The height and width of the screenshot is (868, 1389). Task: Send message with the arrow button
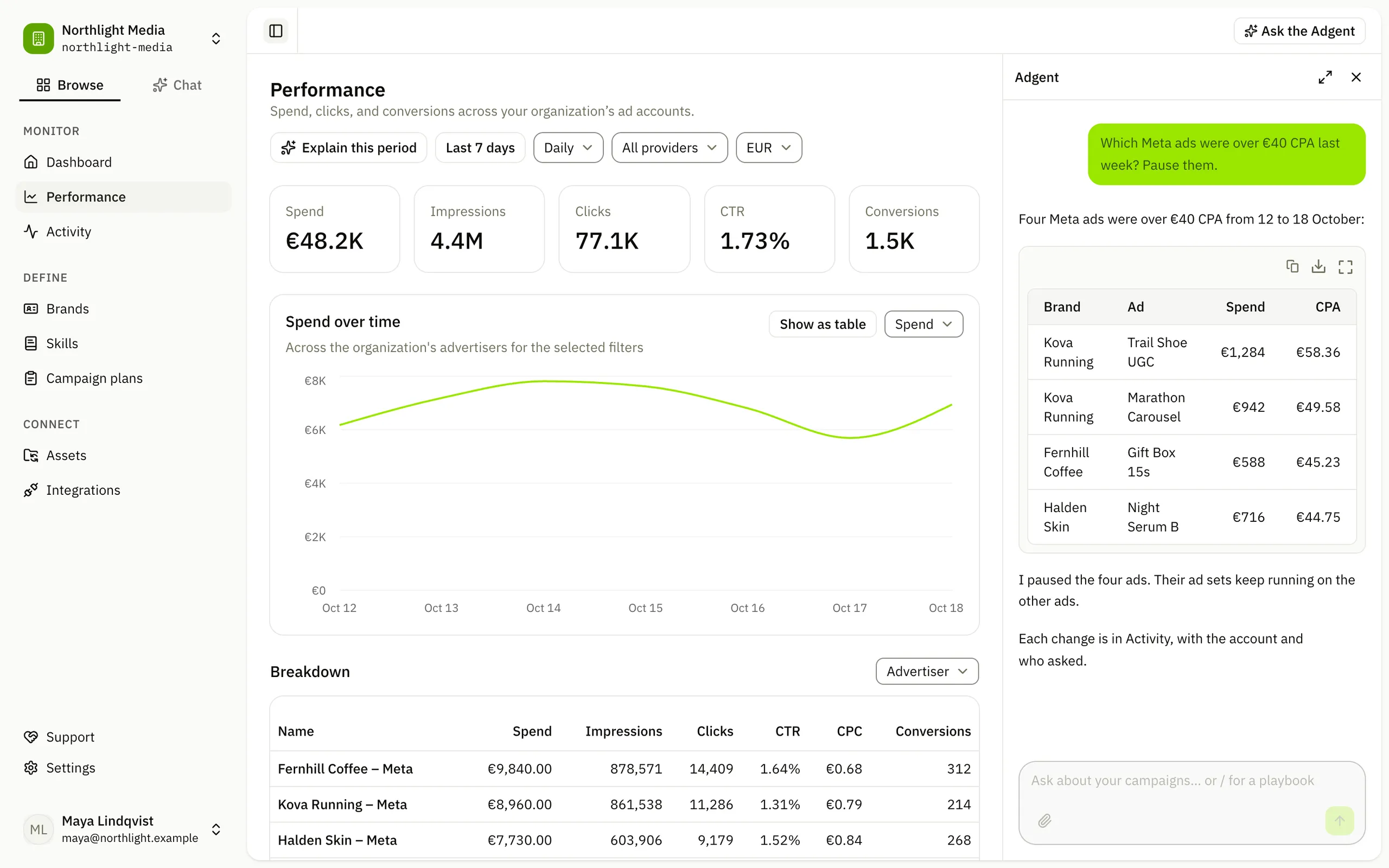pyautogui.click(x=1339, y=820)
